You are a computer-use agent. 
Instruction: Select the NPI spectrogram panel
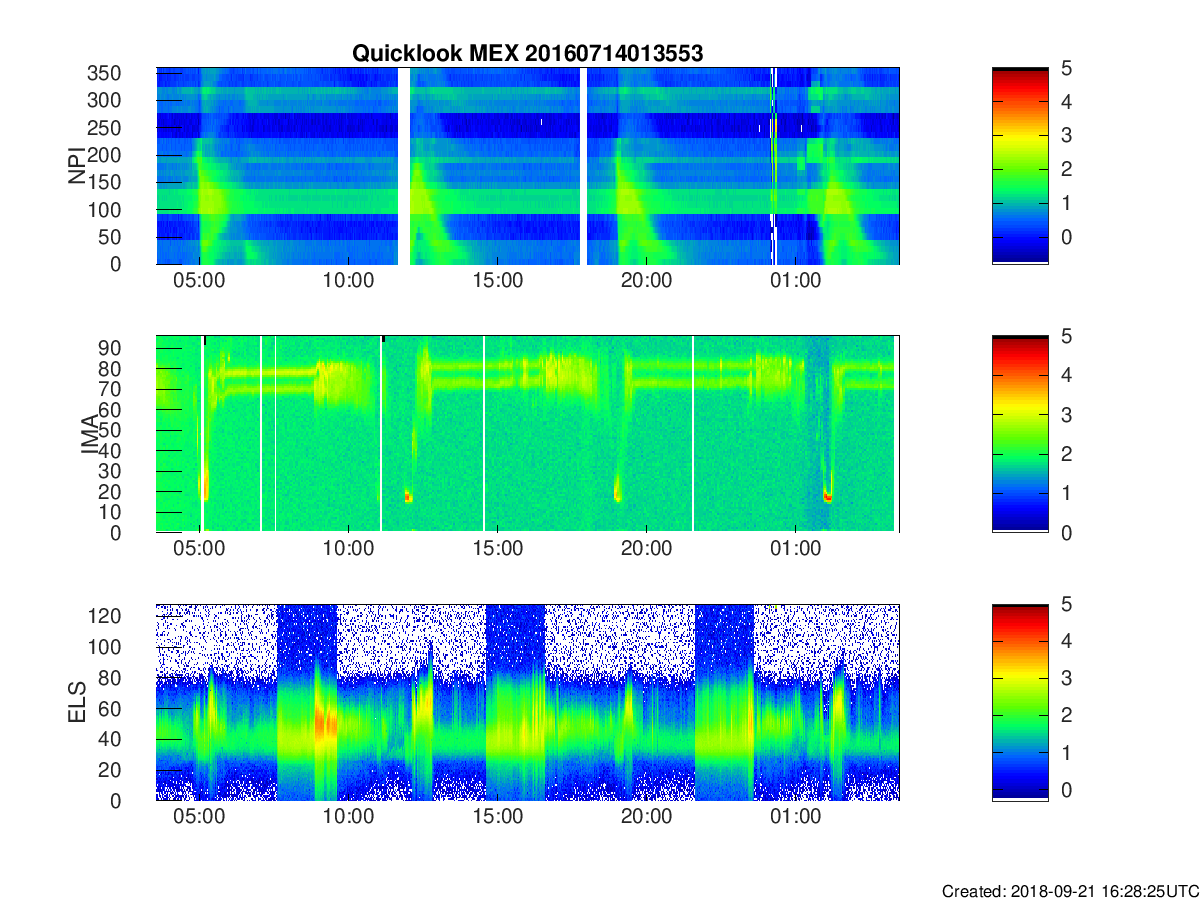[528, 166]
